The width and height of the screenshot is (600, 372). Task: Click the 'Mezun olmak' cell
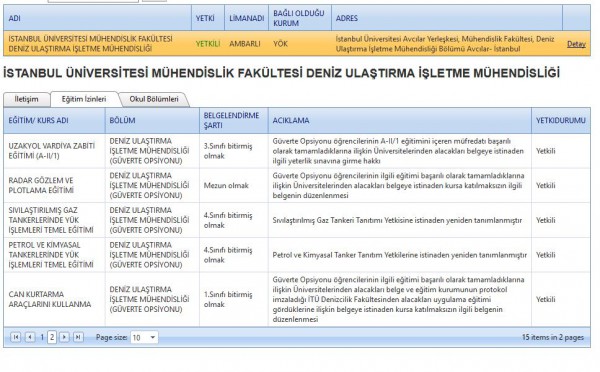pyautogui.click(x=233, y=186)
